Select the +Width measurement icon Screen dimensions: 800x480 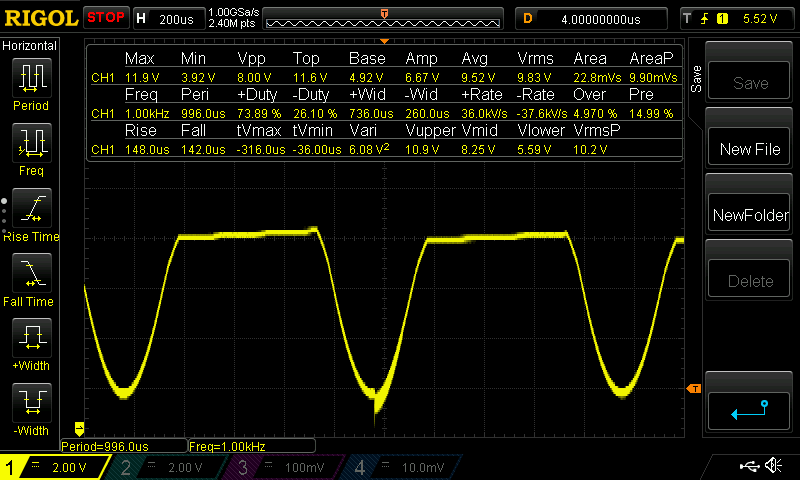tap(32, 338)
